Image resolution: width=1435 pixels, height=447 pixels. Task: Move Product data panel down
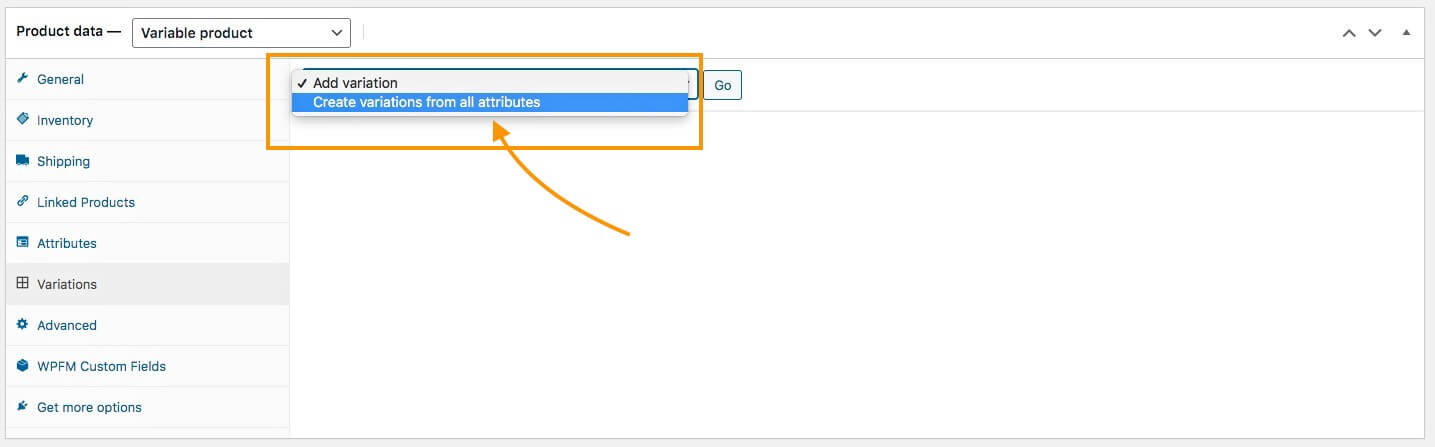(x=1375, y=33)
